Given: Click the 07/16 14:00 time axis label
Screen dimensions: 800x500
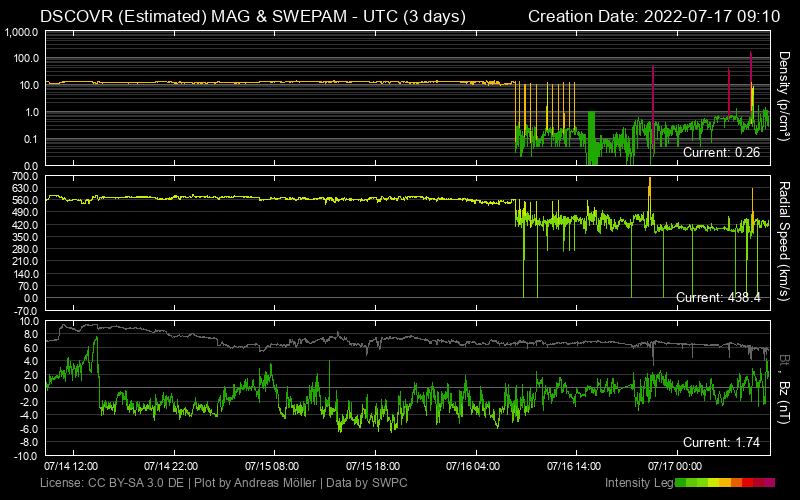Looking at the screenshot, I should (x=574, y=466).
